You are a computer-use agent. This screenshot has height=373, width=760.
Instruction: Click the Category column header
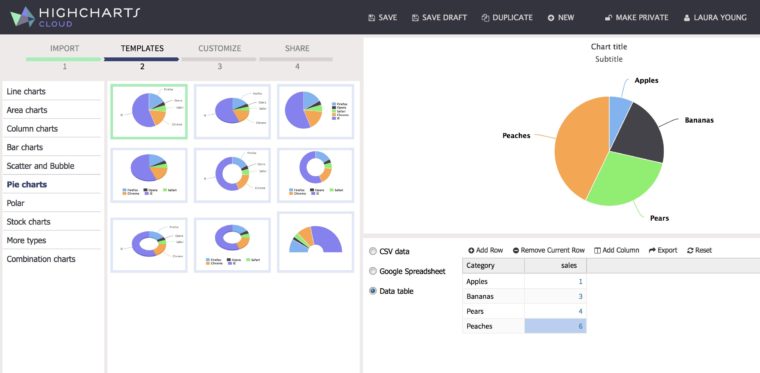point(493,265)
